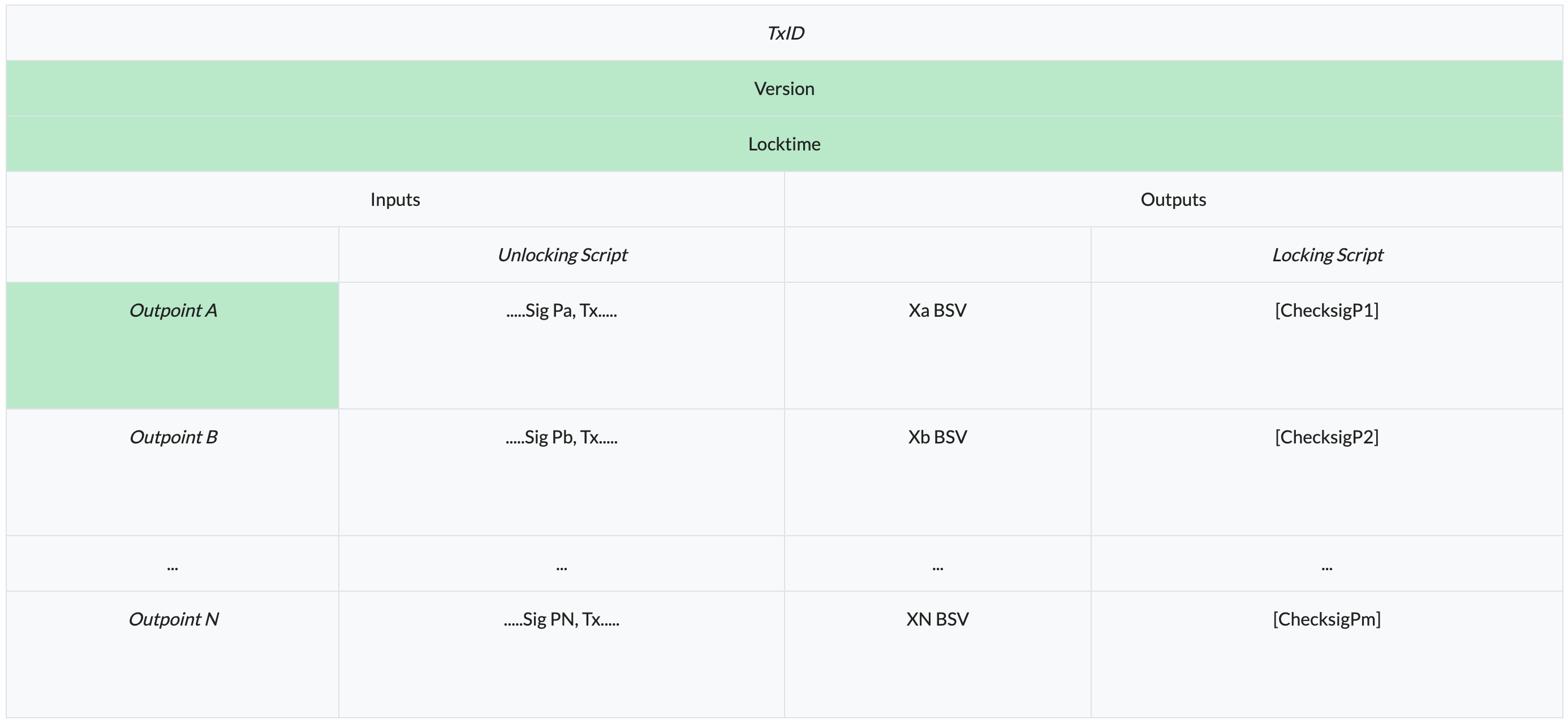This screenshot has width=1568, height=724.
Task: Click the Outpoint N cell
Action: 173,619
